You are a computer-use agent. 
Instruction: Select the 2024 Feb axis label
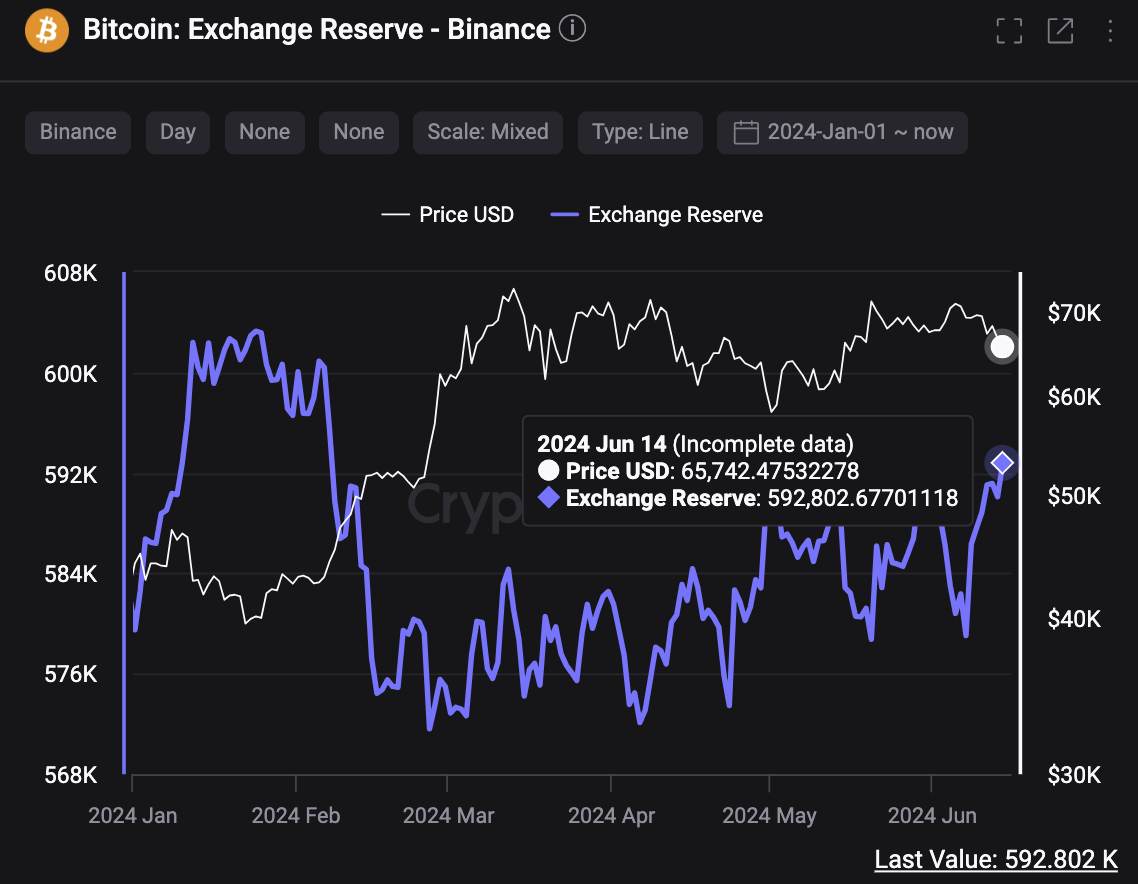[x=296, y=816]
